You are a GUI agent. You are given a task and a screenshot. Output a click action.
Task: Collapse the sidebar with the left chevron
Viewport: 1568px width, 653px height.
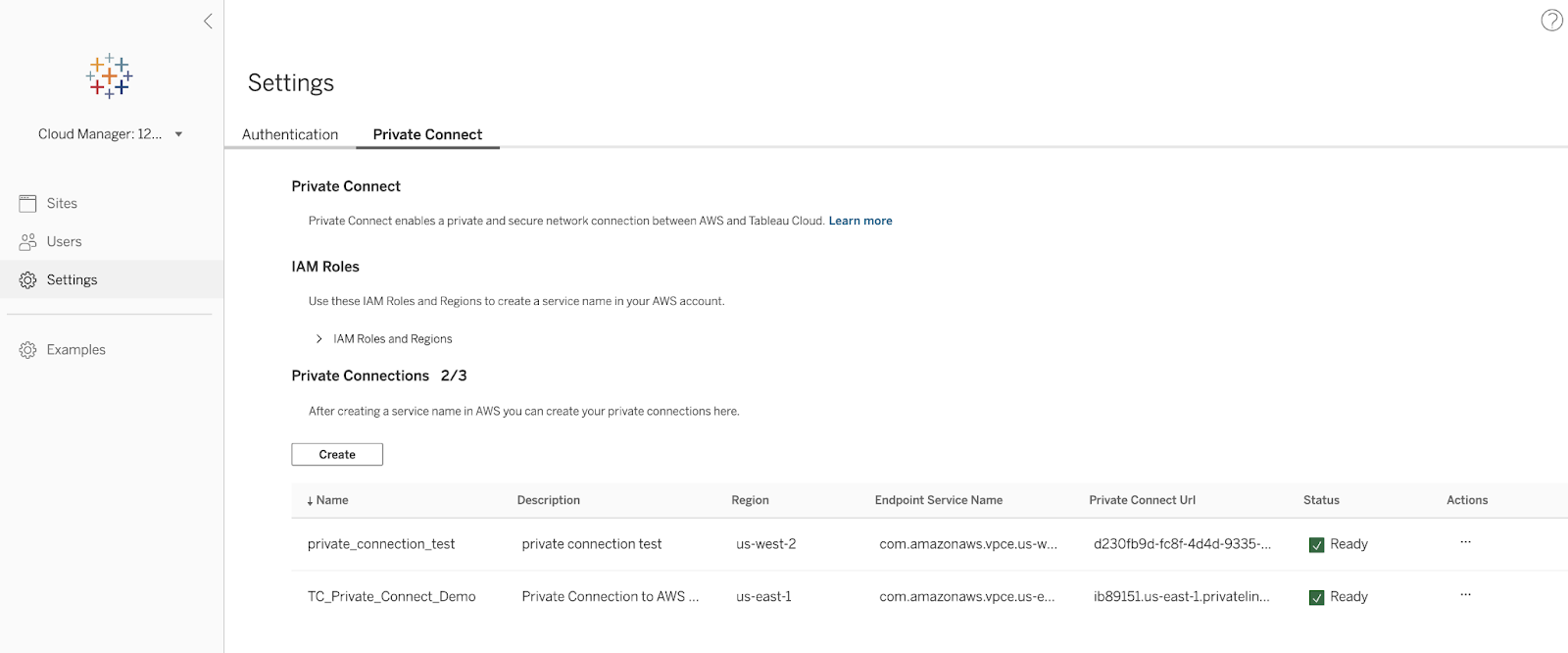tap(208, 21)
